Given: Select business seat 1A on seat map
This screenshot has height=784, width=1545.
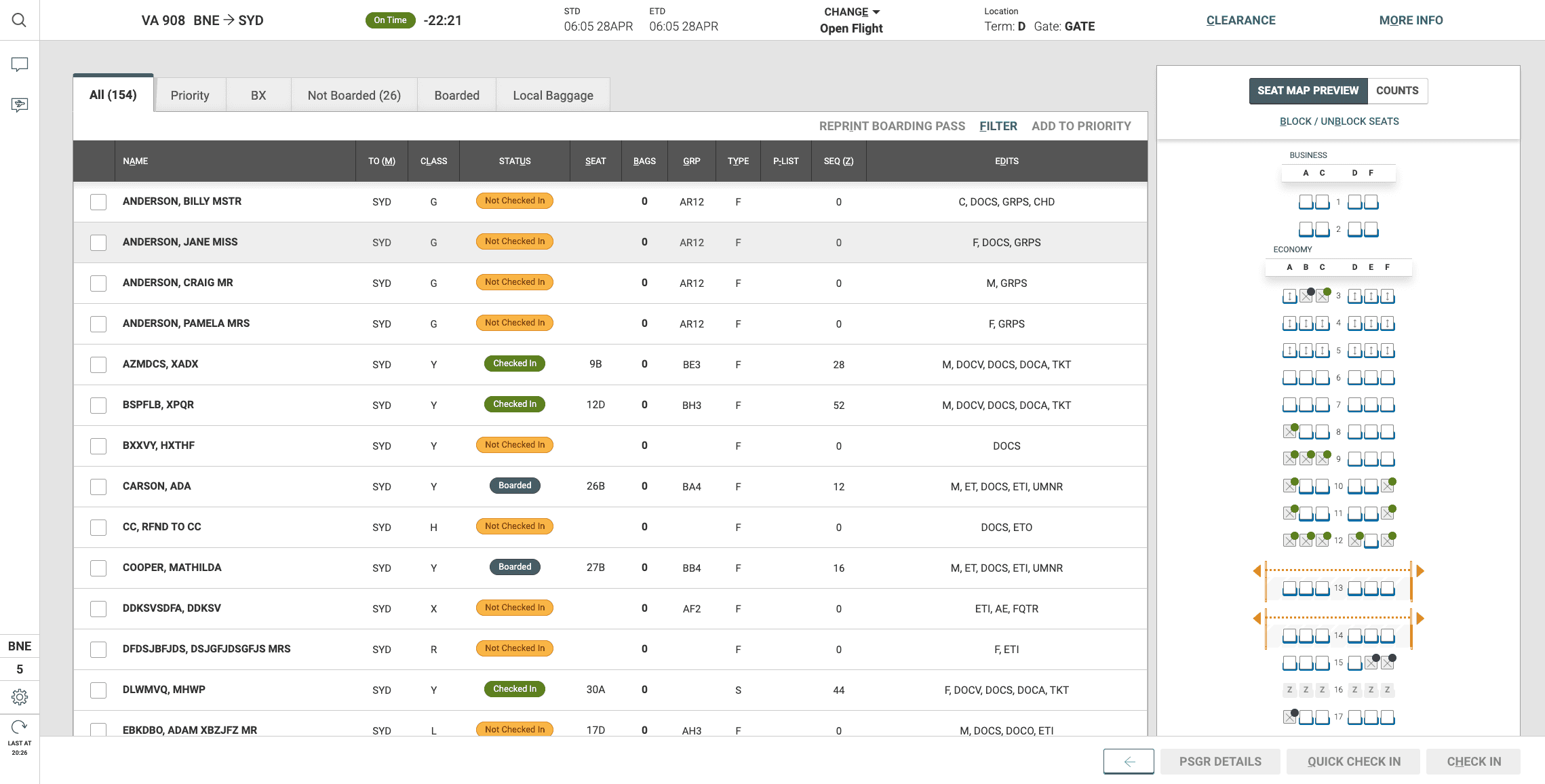Looking at the screenshot, I should click(1306, 202).
